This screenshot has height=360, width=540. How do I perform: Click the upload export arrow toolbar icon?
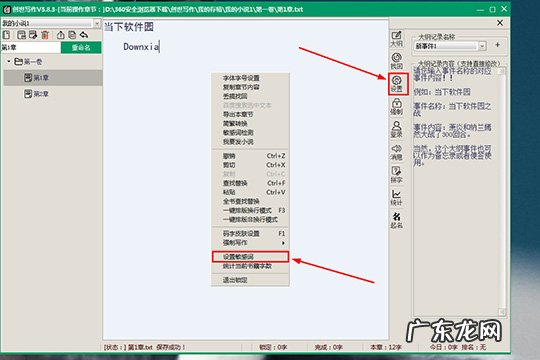tap(61, 34)
